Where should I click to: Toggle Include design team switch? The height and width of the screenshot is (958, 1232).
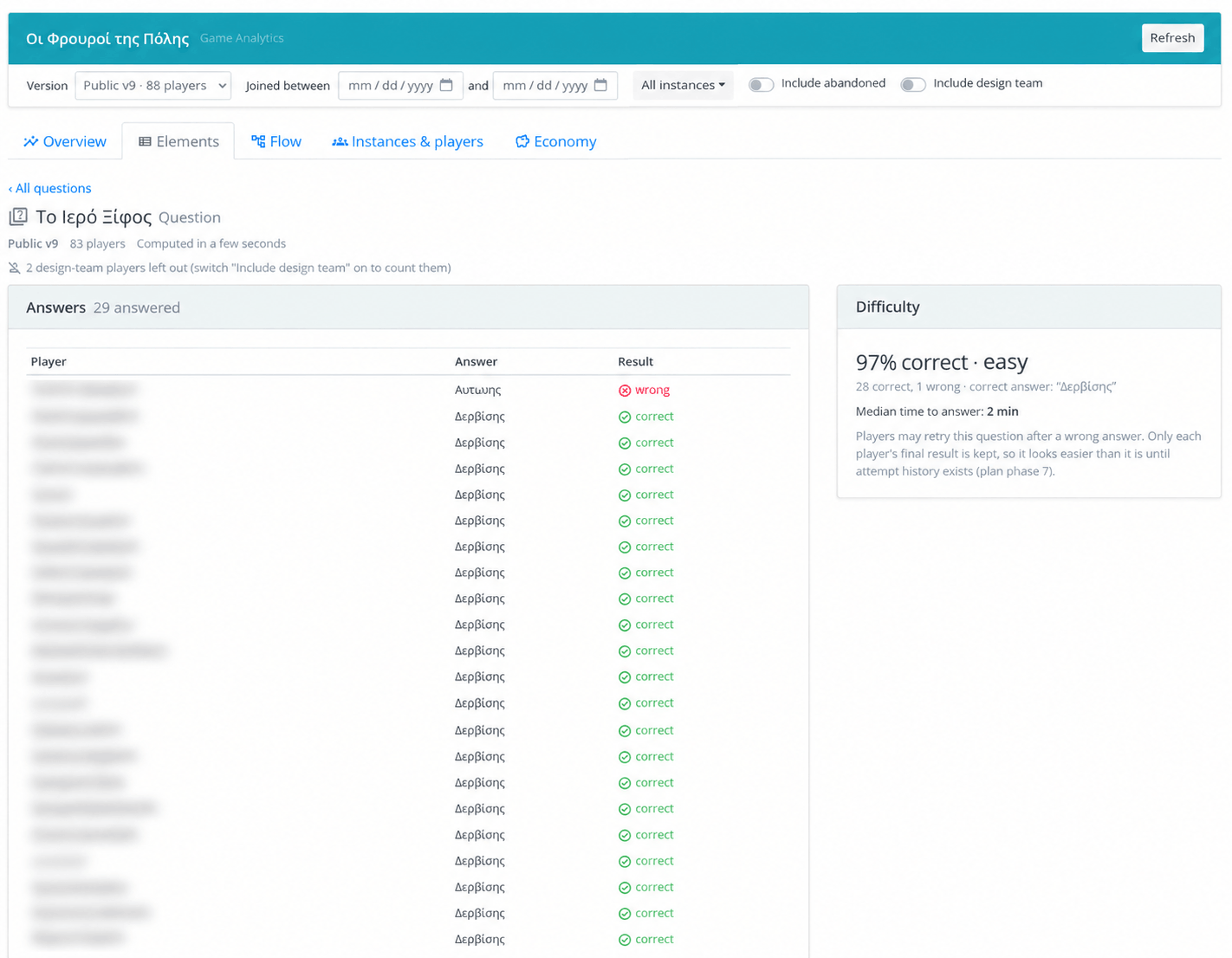coord(913,84)
